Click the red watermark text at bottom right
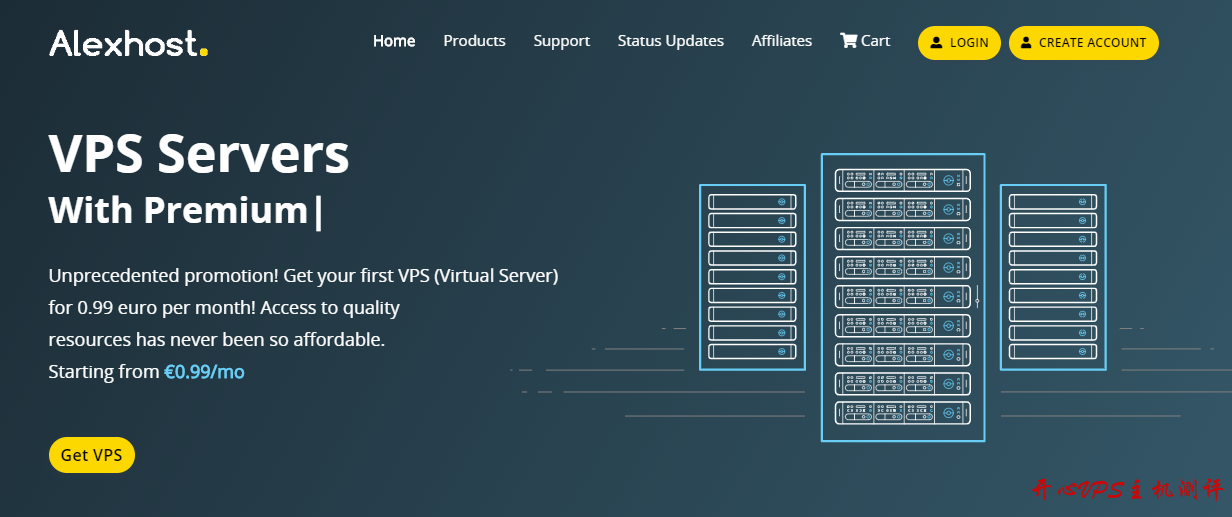Screen dimensions: 1232x517 [1127, 490]
